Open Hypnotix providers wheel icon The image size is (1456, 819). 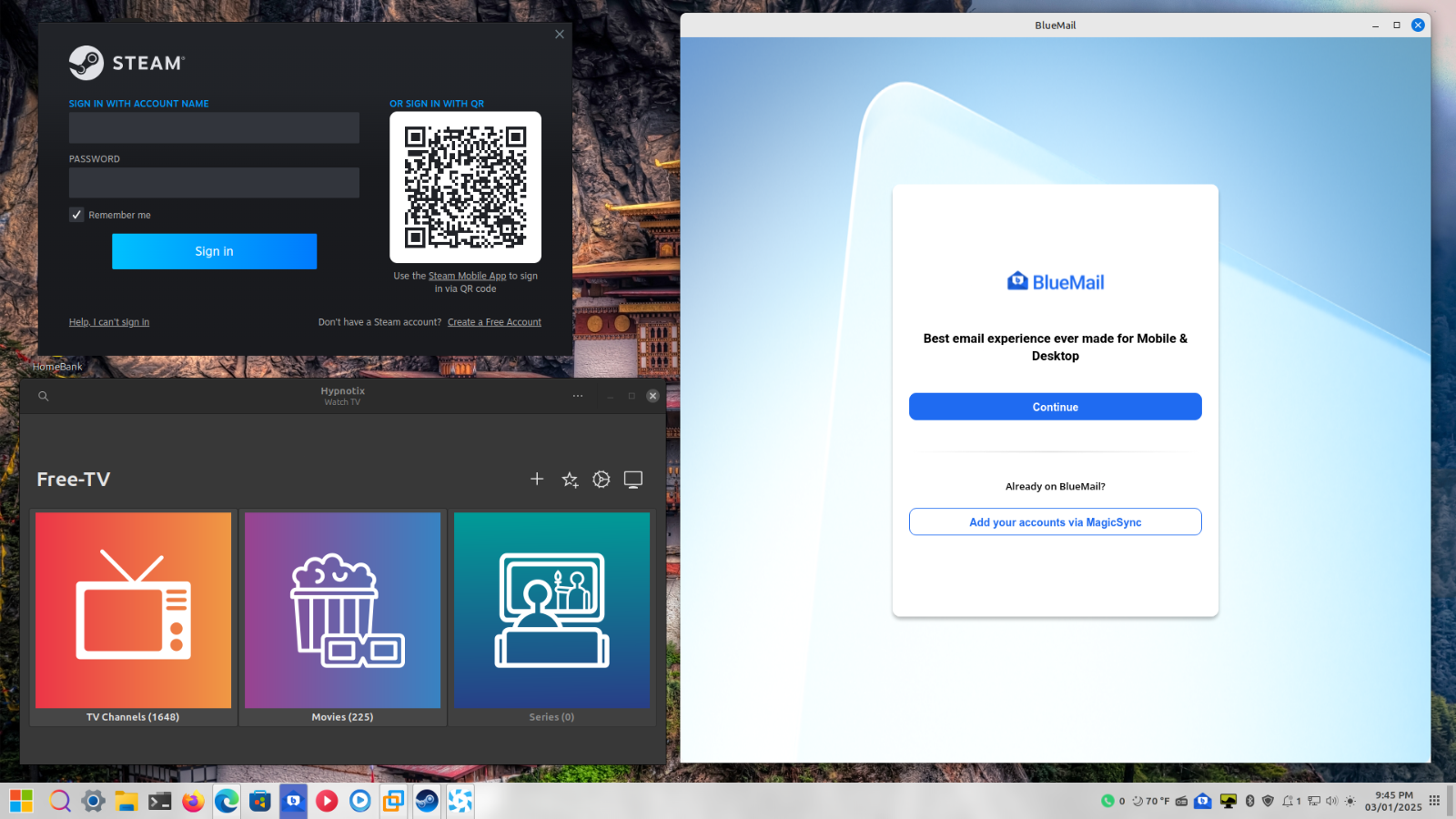[x=602, y=480]
